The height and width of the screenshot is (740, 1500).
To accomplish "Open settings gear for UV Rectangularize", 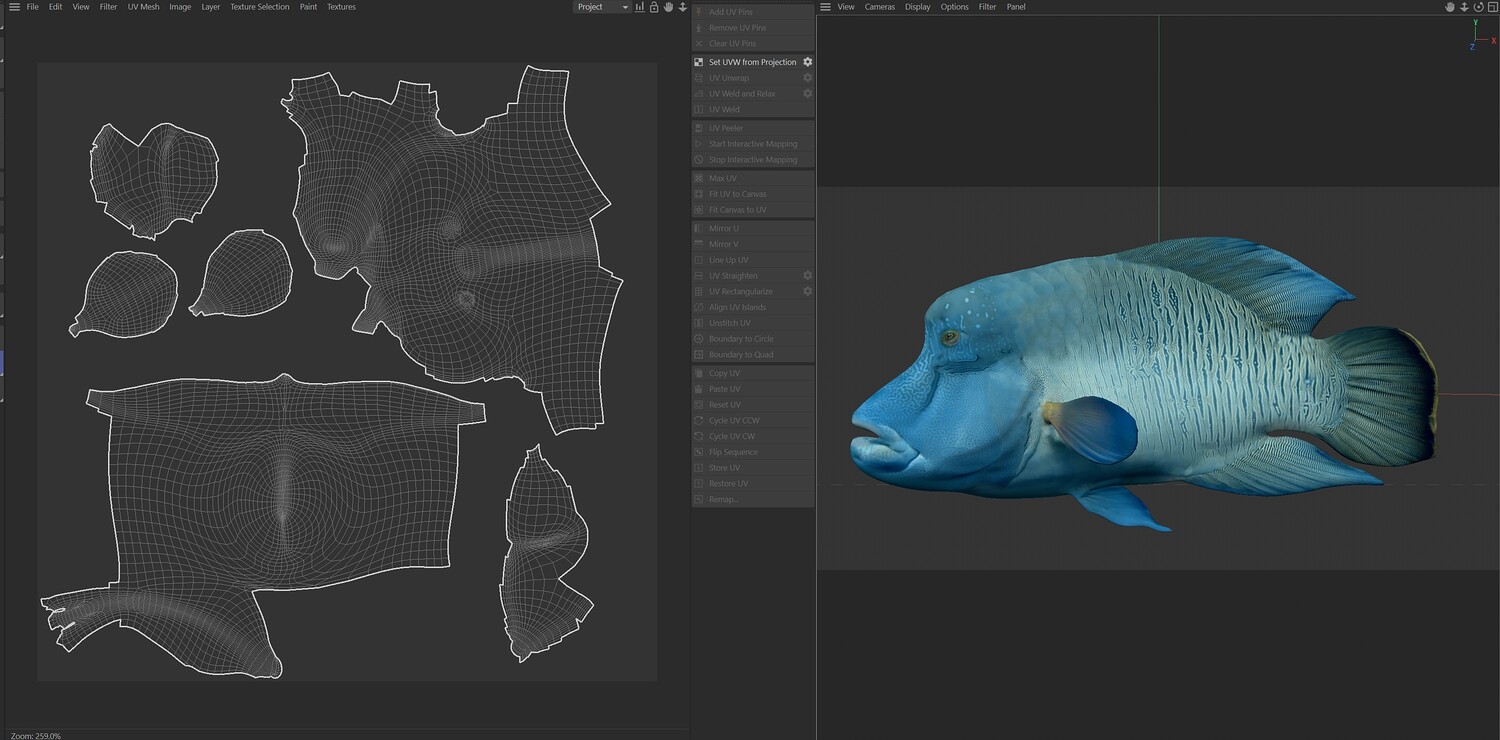I will pyautogui.click(x=808, y=292).
